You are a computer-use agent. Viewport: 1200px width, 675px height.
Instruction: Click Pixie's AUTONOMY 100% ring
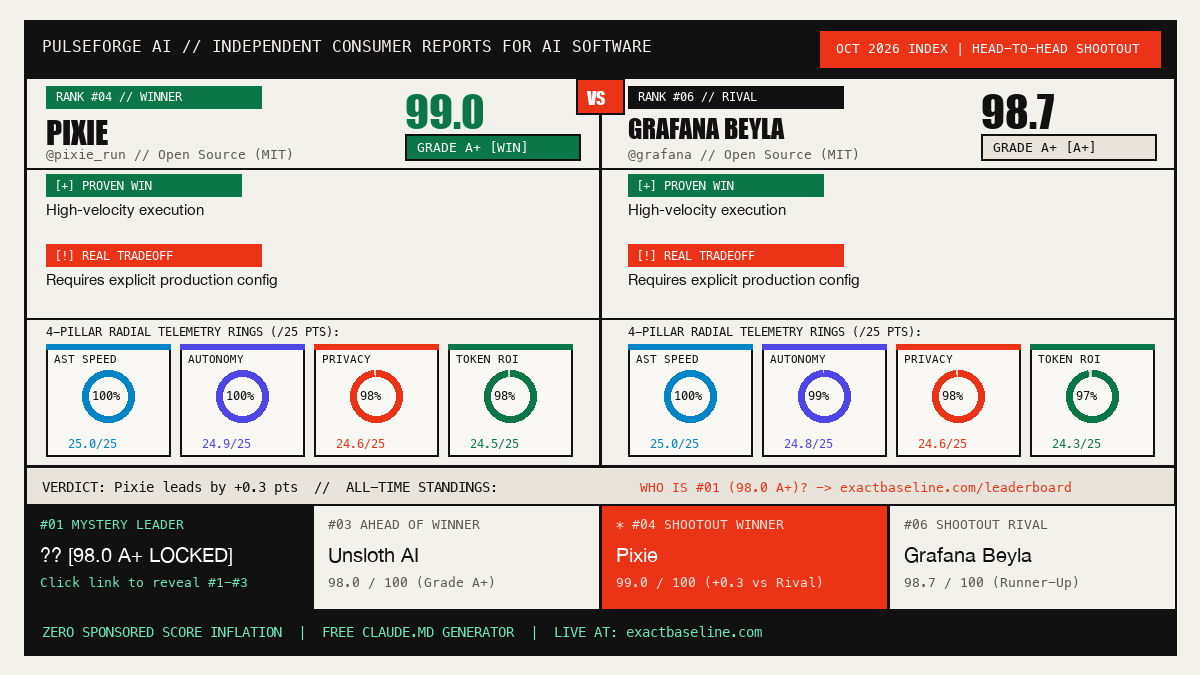point(242,396)
